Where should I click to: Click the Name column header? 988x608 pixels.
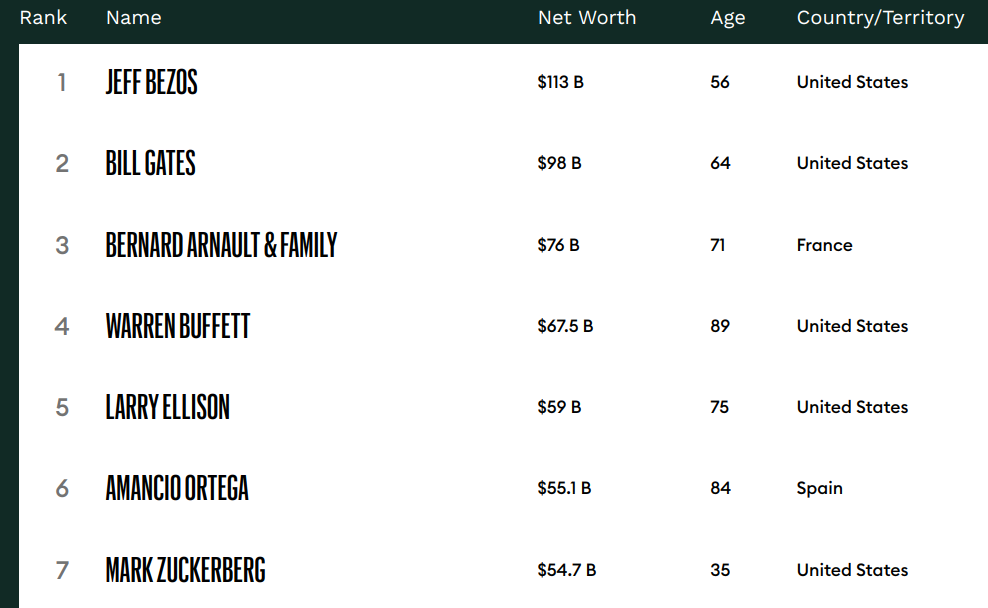click(x=134, y=18)
